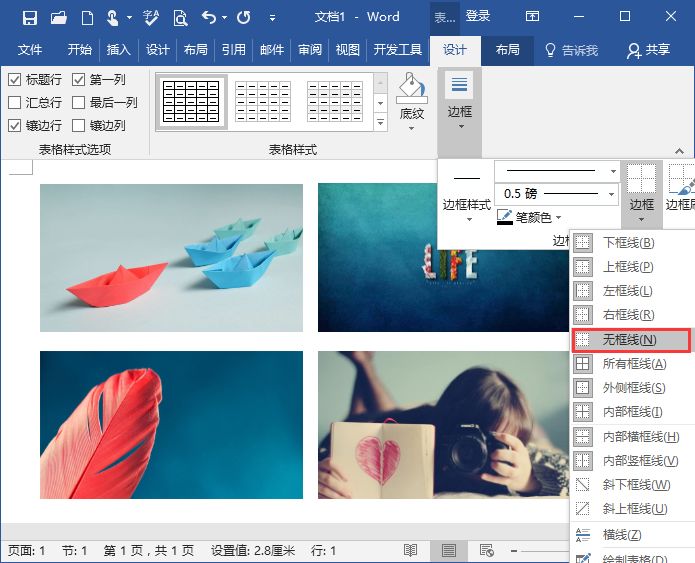Switch to the 插入 ribbon tab
695x563 pixels.
pyautogui.click(x=118, y=50)
